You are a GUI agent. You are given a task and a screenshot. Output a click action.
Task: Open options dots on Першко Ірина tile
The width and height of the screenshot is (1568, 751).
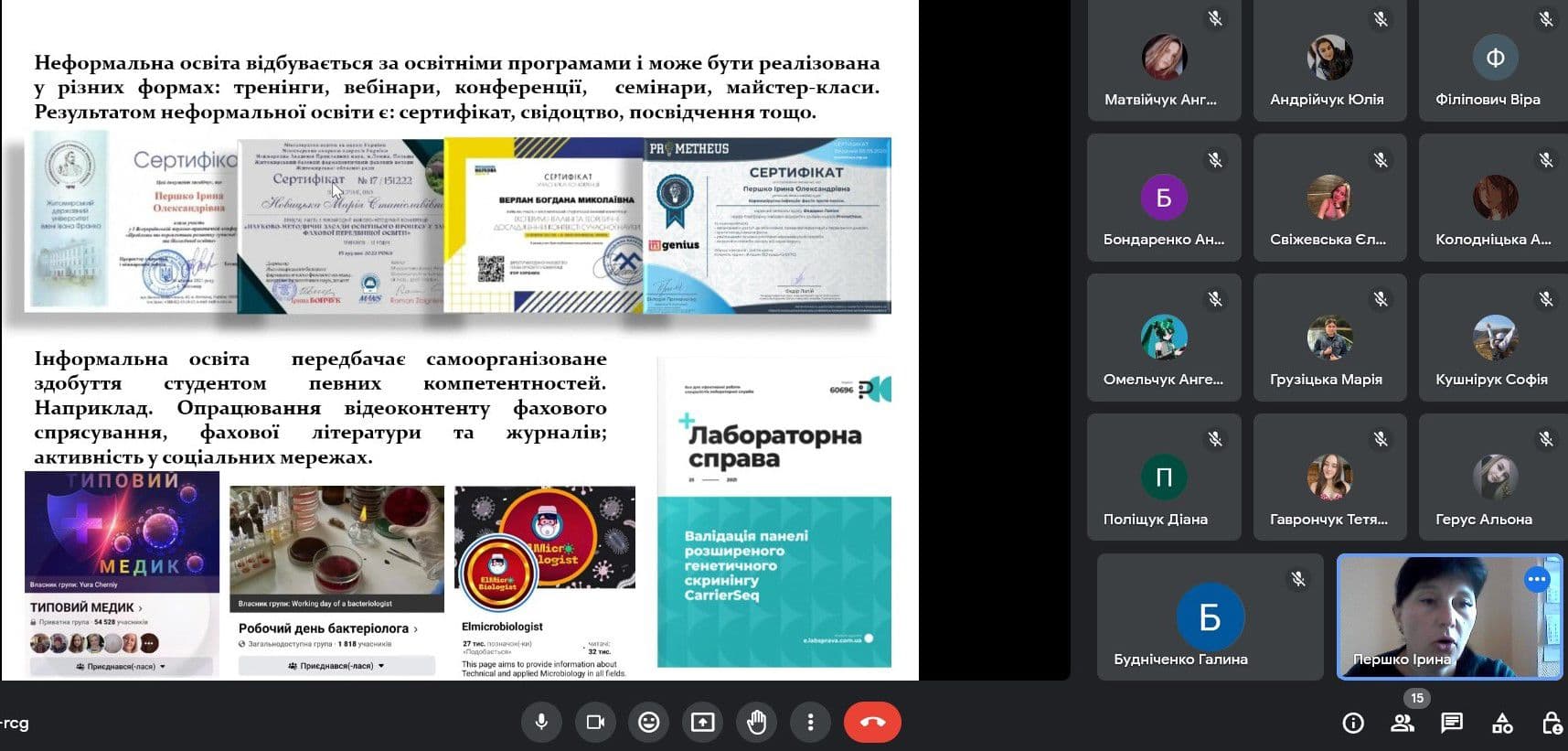click(1537, 579)
